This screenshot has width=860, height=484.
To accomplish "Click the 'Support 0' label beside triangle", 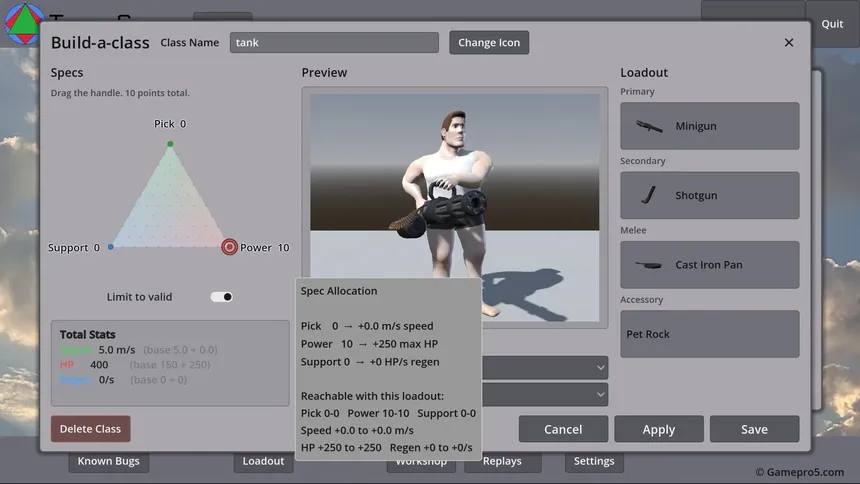I will click(x=74, y=247).
